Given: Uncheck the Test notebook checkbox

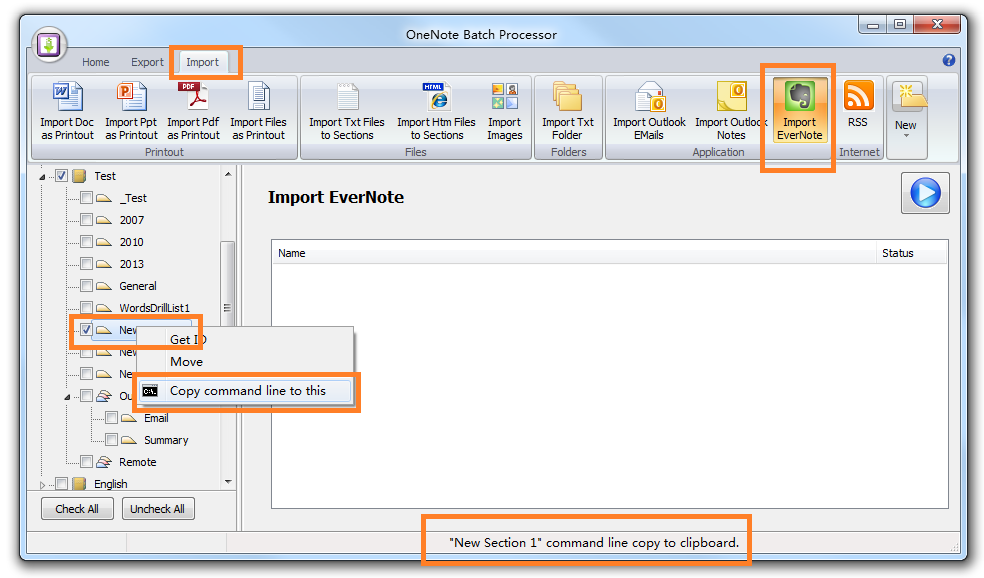Looking at the screenshot, I should pos(62,176).
